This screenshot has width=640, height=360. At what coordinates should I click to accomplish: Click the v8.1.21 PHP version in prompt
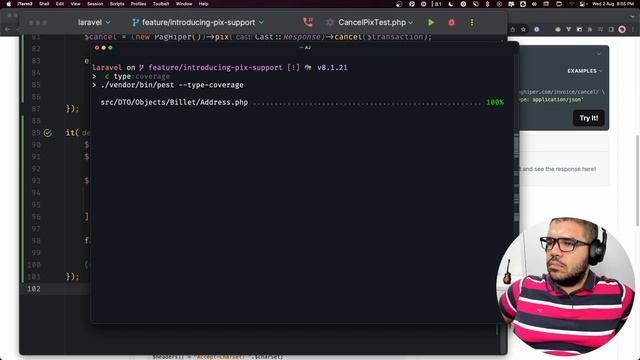(332, 68)
